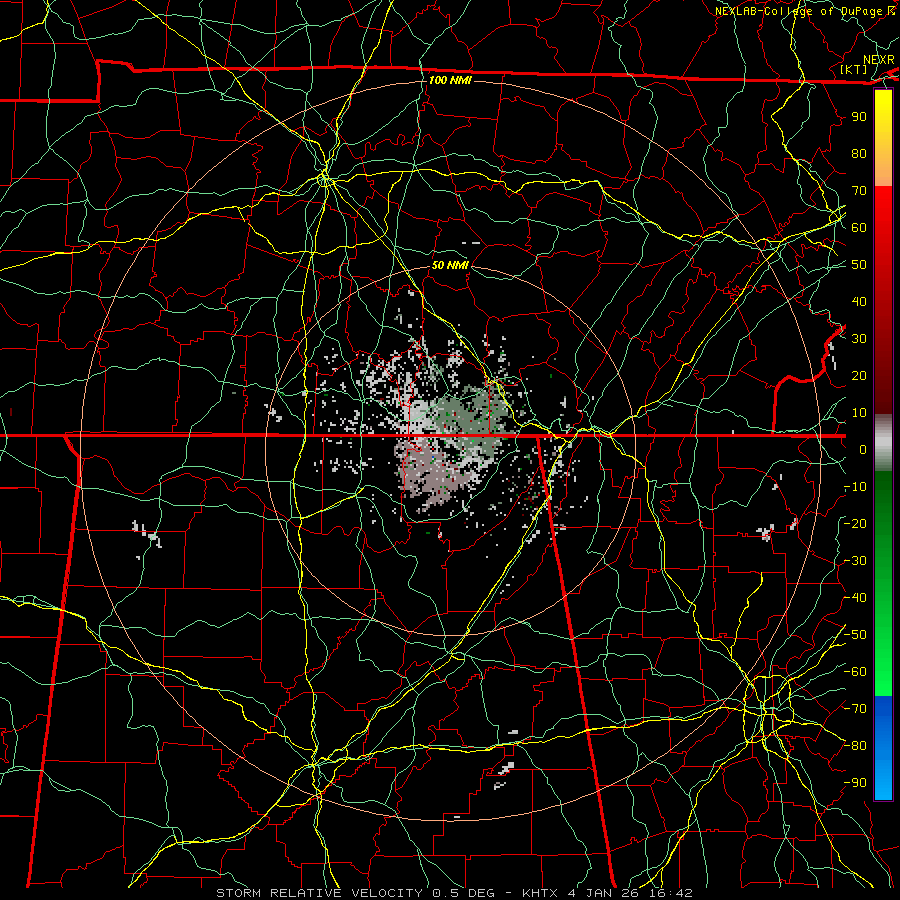This screenshot has height=900, width=900.
Task: Pick the yellow segment of the color bar
Action: point(883,115)
